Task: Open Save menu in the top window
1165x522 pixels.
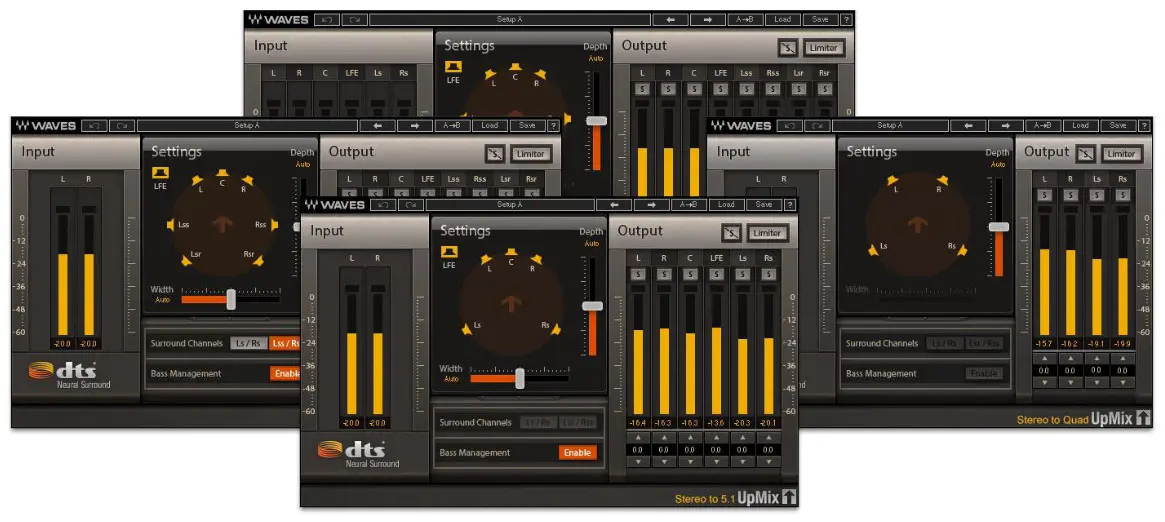Action: pyautogui.click(x=820, y=19)
